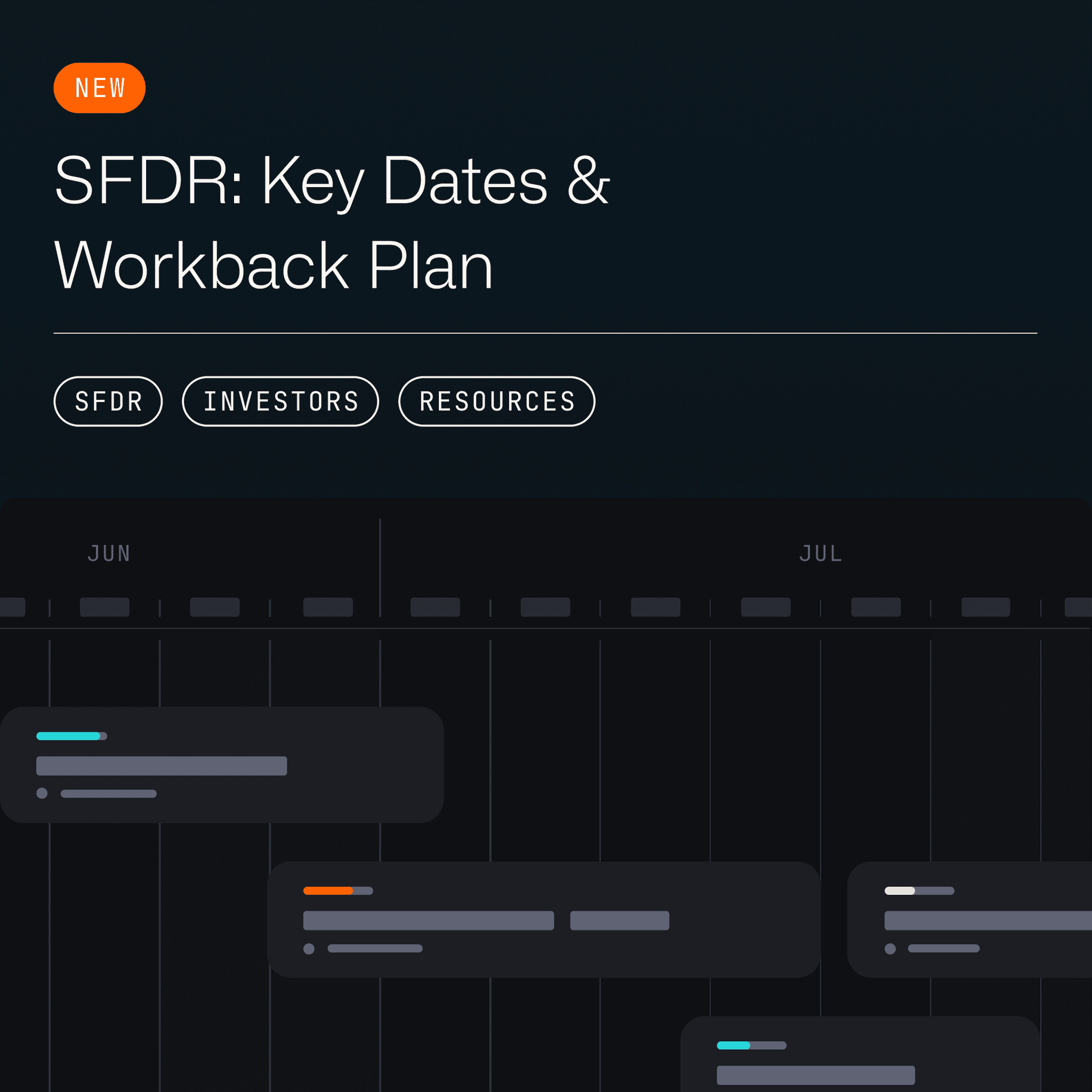
Task: Click the avatar dot in orange task card
Action: [x=309, y=949]
